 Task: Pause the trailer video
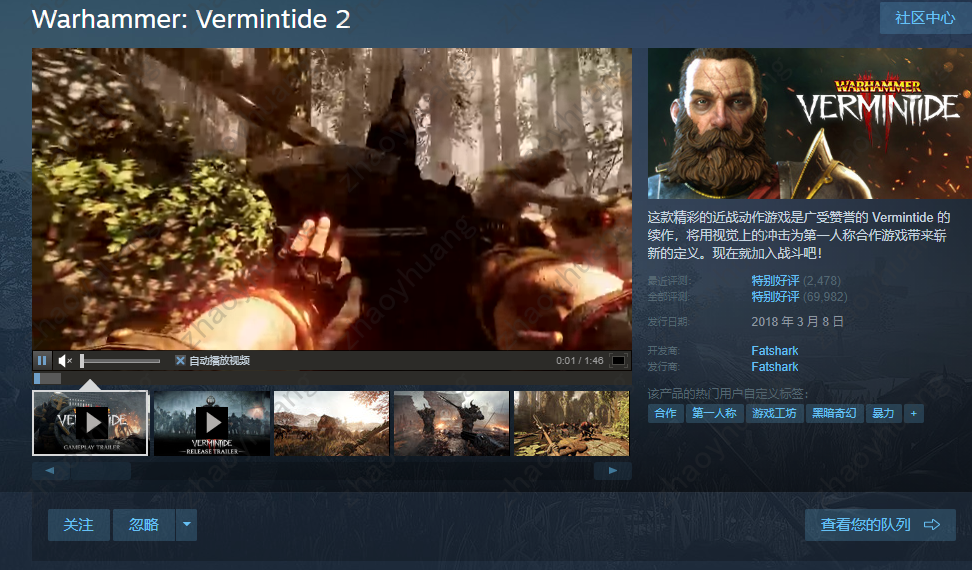tap(42, 360)
